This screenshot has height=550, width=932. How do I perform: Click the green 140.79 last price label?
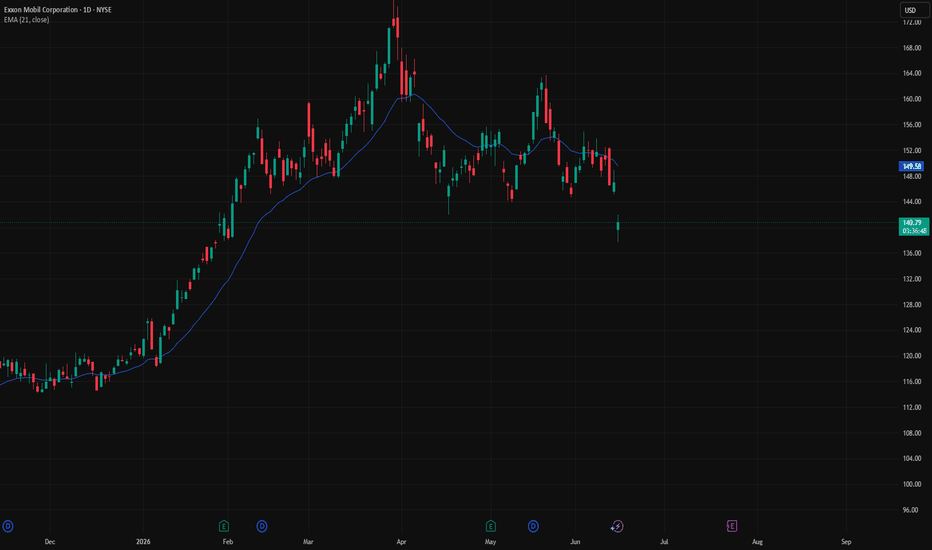[914, 227]
